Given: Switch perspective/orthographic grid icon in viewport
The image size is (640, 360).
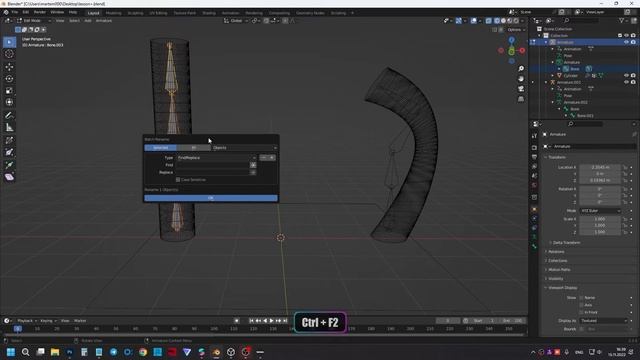Looking at the screenshot, I should [x=521, y=99].
